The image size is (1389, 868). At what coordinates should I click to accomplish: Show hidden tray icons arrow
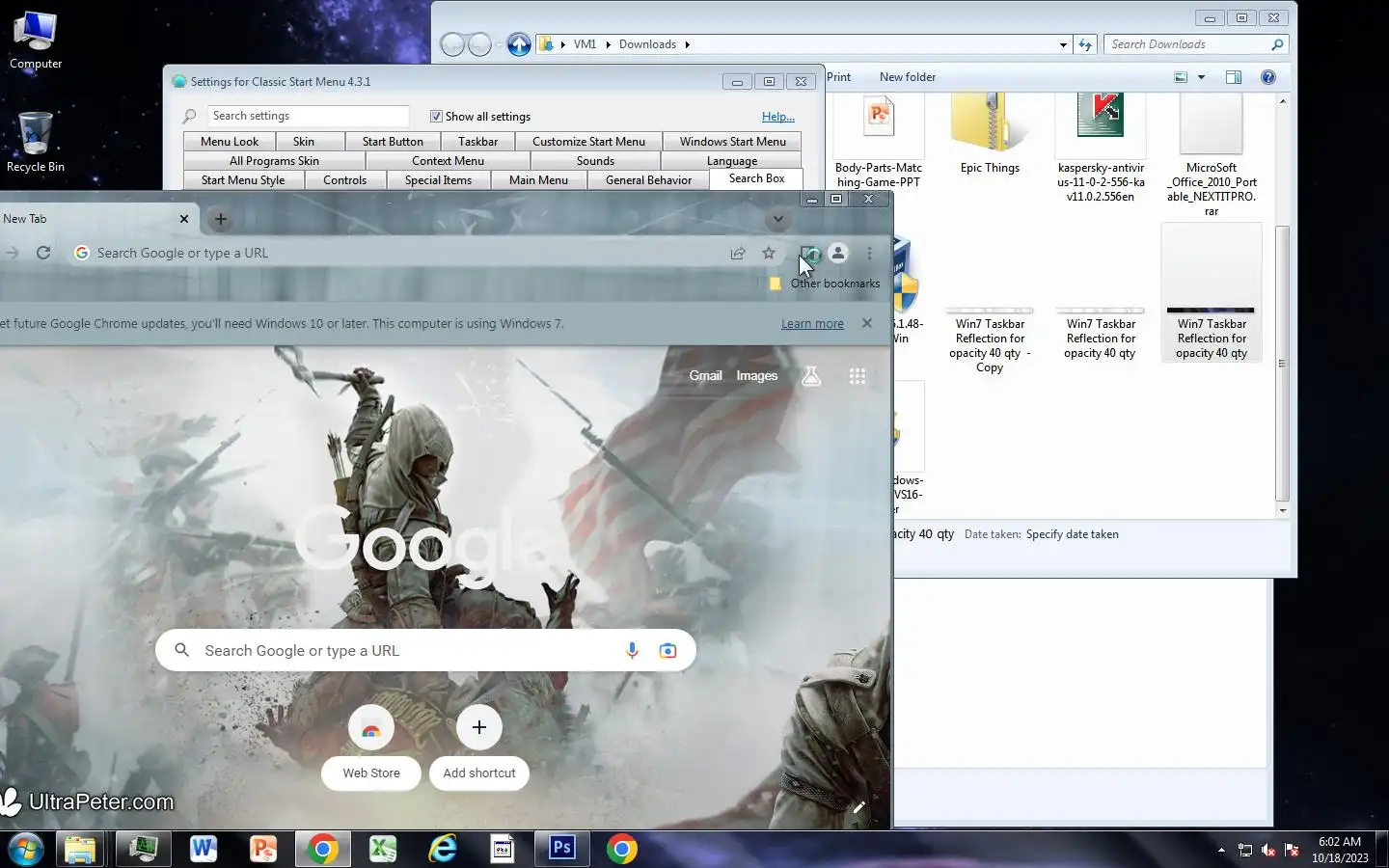pyautogui.click(x=1221, y=850)
